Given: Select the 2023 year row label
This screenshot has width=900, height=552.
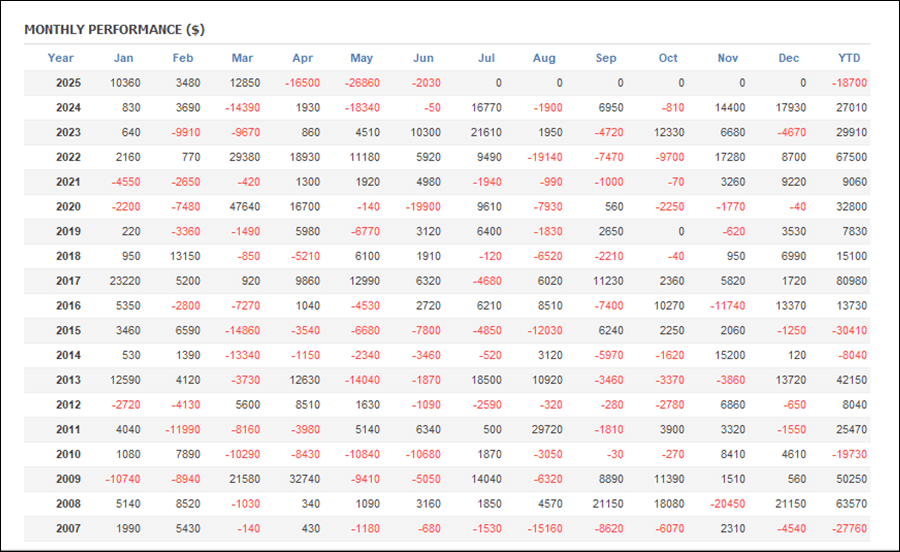Looking at the screenshot, I should point(68,132).
